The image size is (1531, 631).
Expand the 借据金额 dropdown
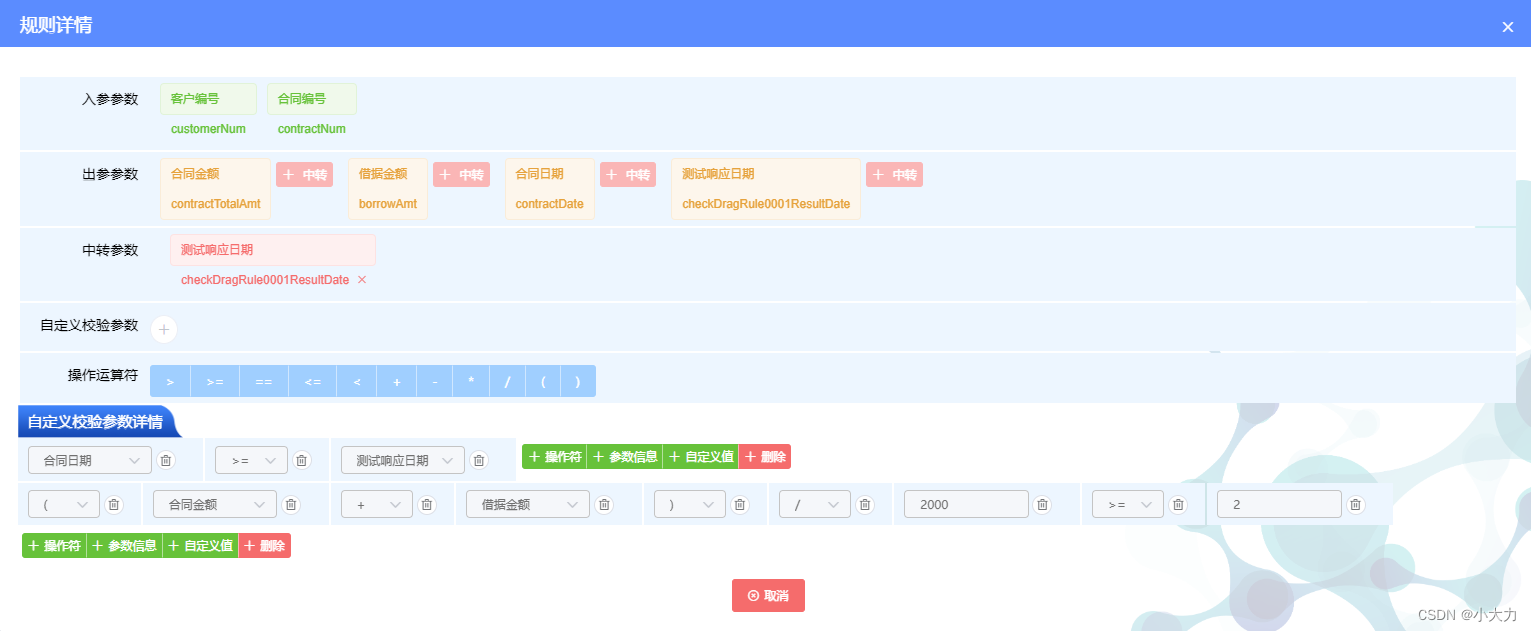528,505
